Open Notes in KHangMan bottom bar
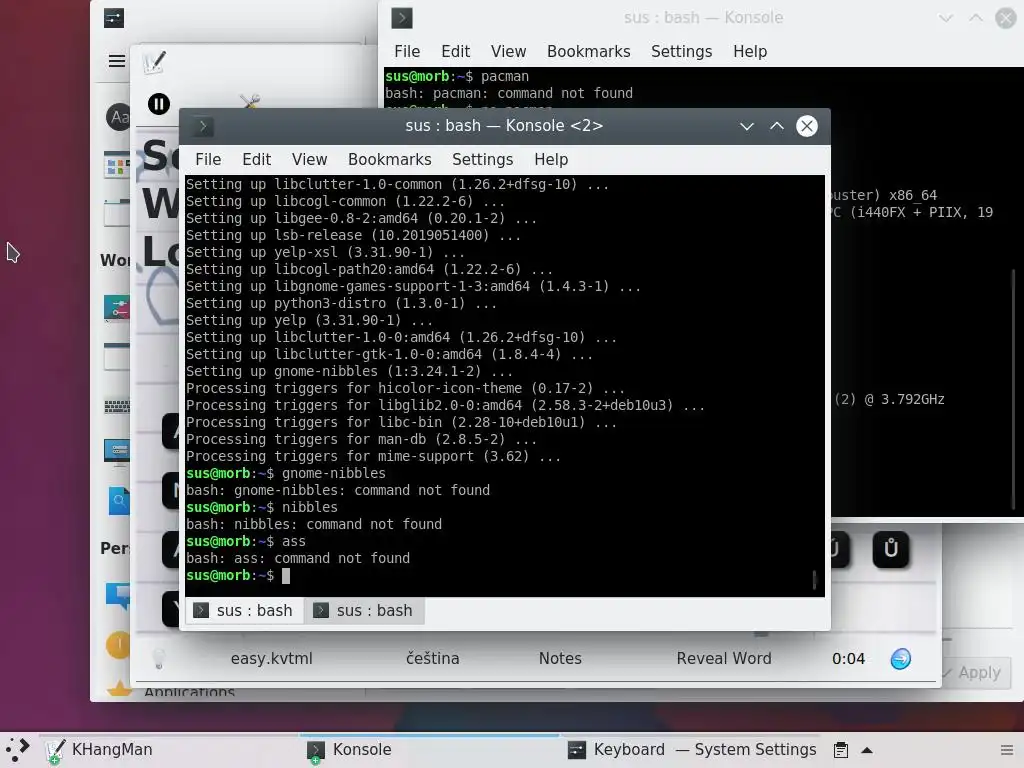 click(560, 658)
